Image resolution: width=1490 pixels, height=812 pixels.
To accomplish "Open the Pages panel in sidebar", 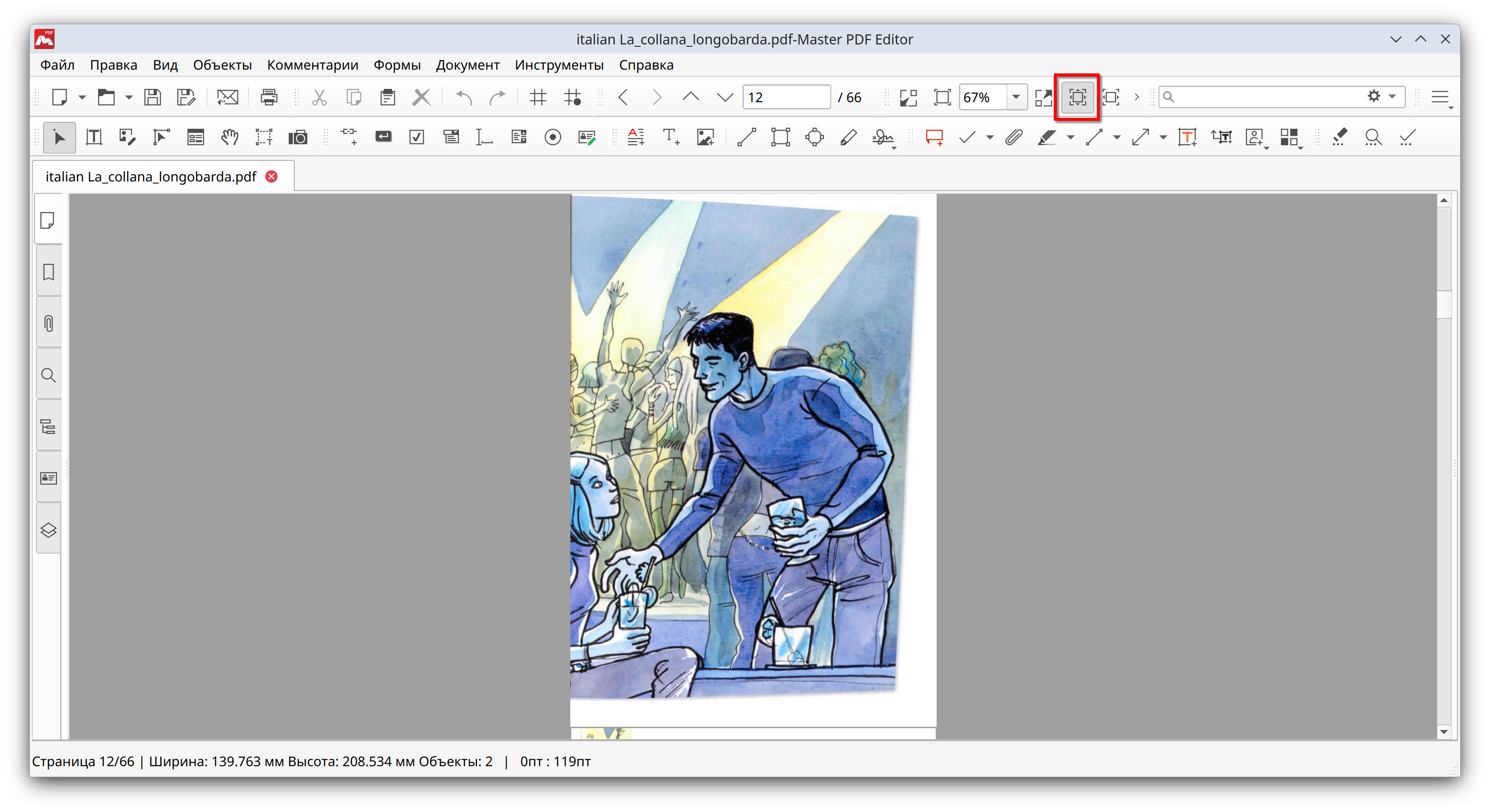I will pyautogui.click(x=48, y=220).
